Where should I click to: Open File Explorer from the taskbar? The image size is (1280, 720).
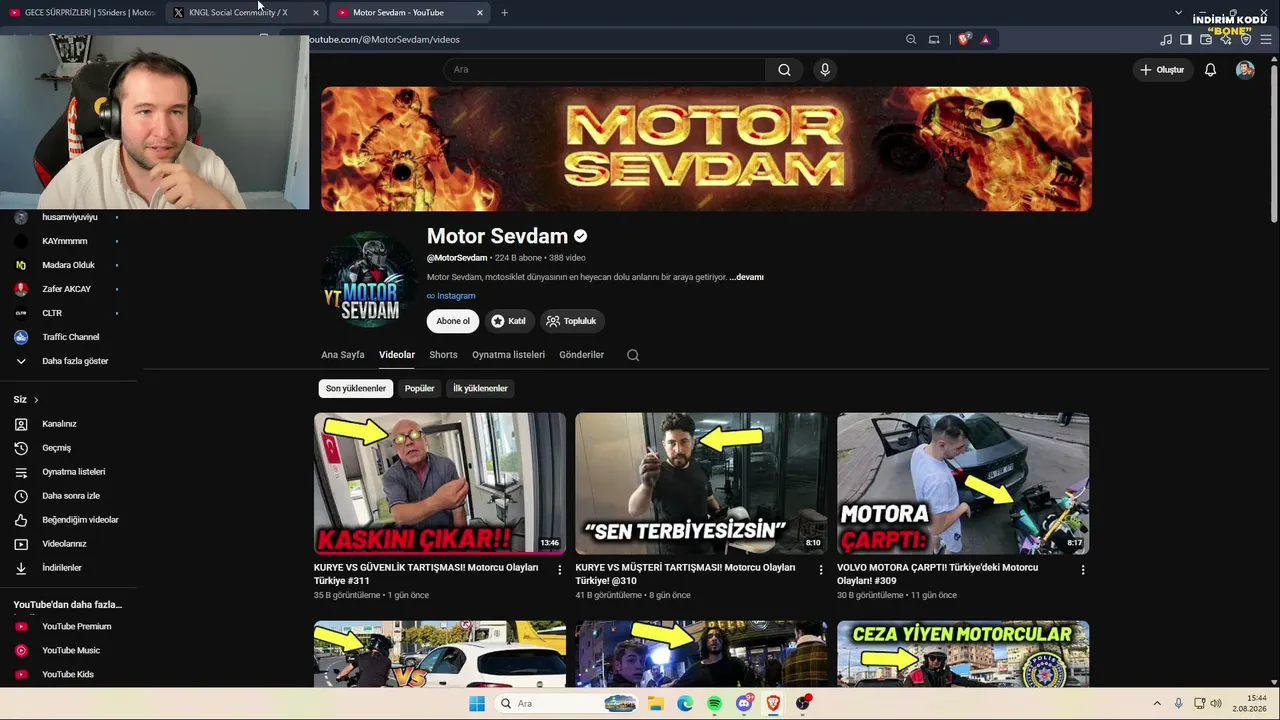(655, 704)
